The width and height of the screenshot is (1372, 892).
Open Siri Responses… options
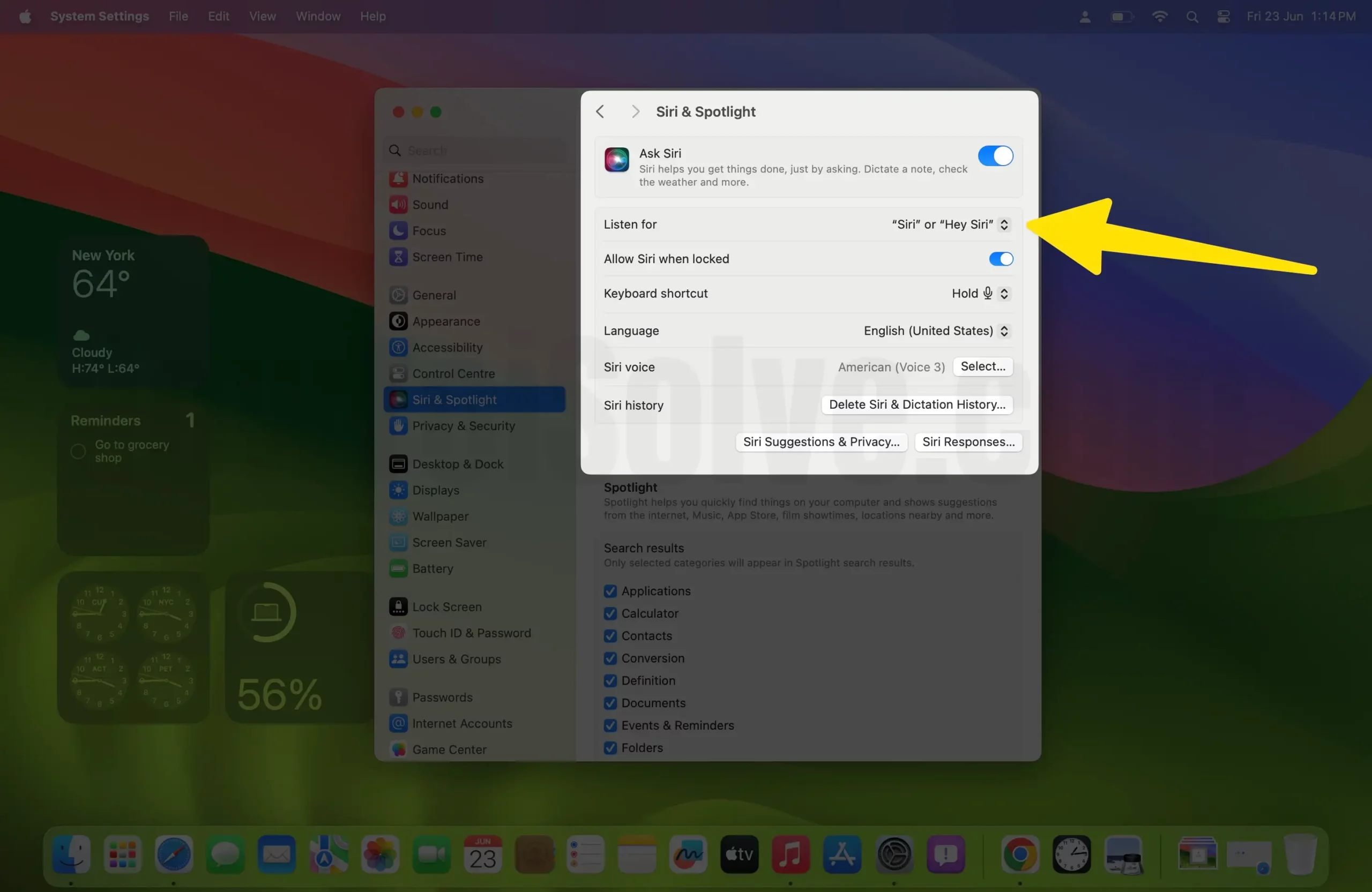pyautogui.click(x=968, y=442)
